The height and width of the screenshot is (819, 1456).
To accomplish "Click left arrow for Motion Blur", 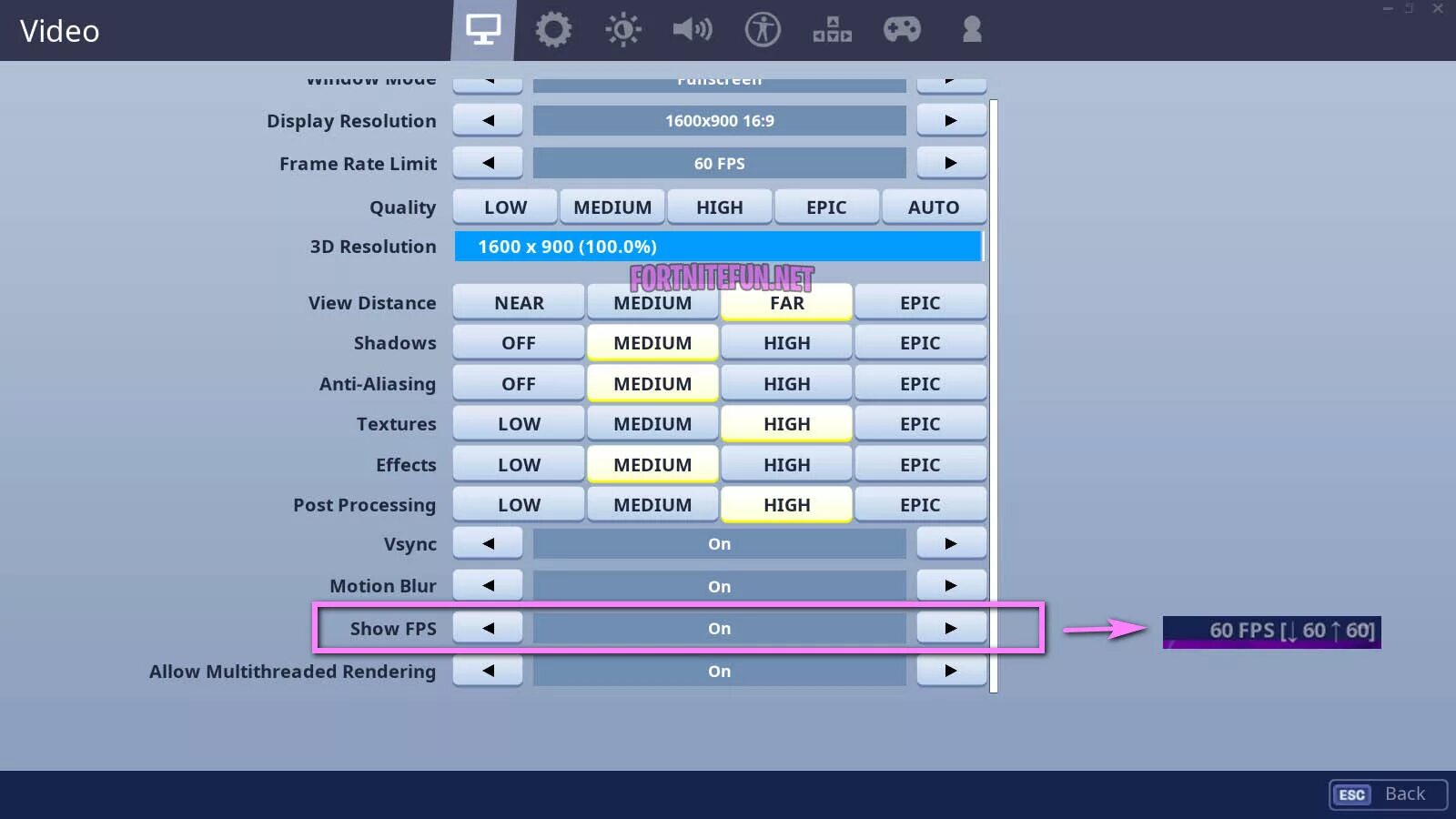I will pos(488,585).
